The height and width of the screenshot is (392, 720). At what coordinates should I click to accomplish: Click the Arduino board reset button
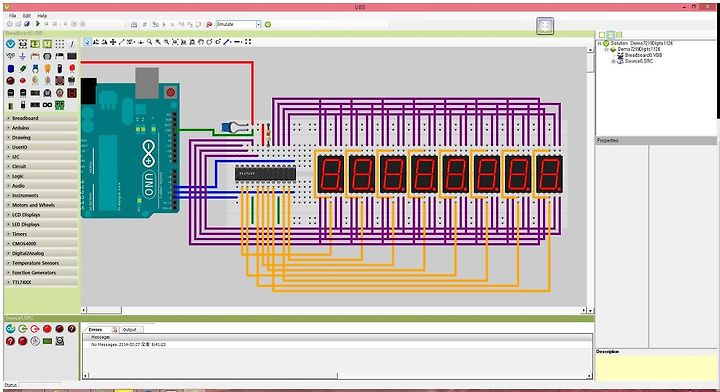tap(170, 92)
